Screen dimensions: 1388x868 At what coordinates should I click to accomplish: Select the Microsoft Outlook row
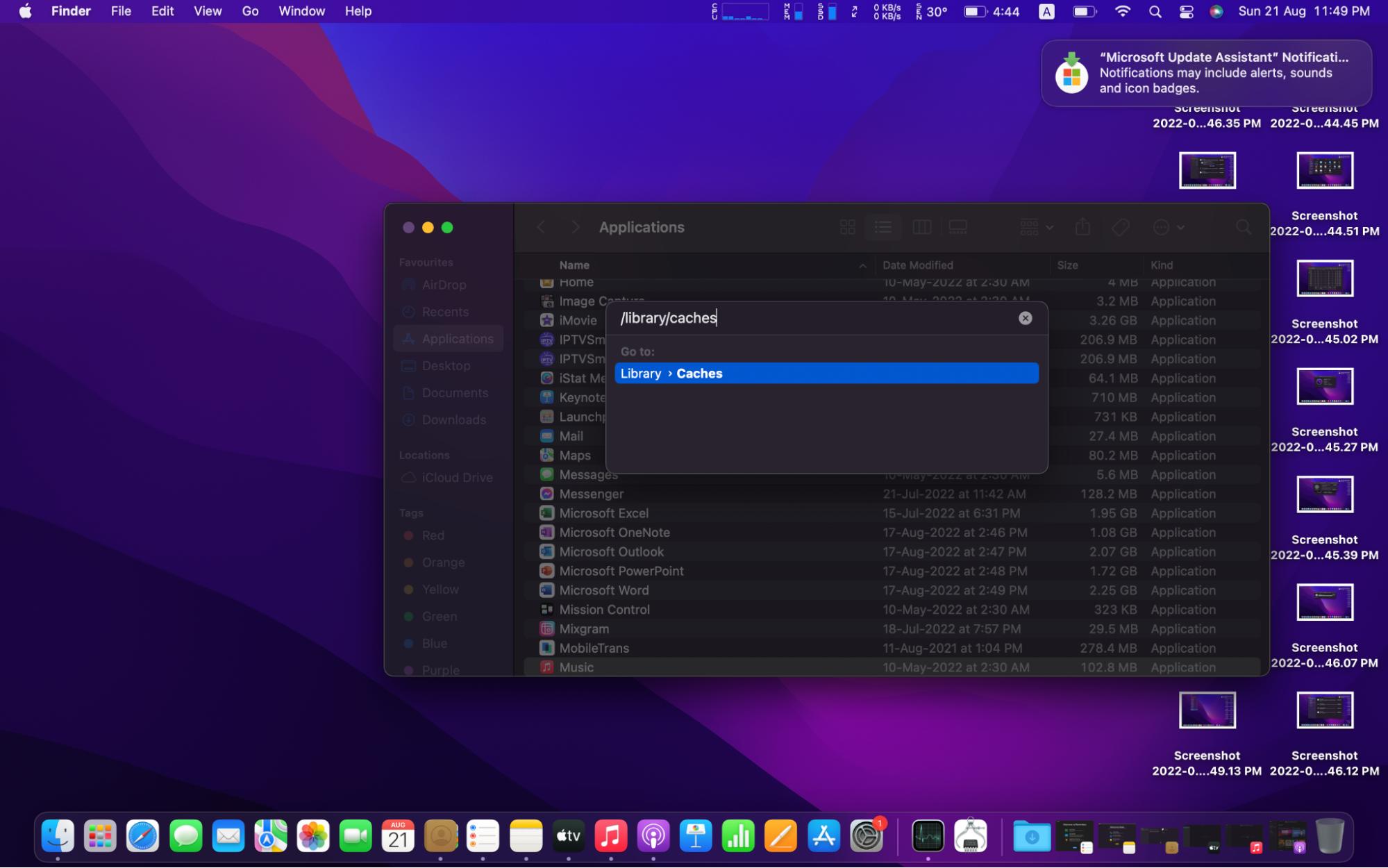(x=892, y=552)
